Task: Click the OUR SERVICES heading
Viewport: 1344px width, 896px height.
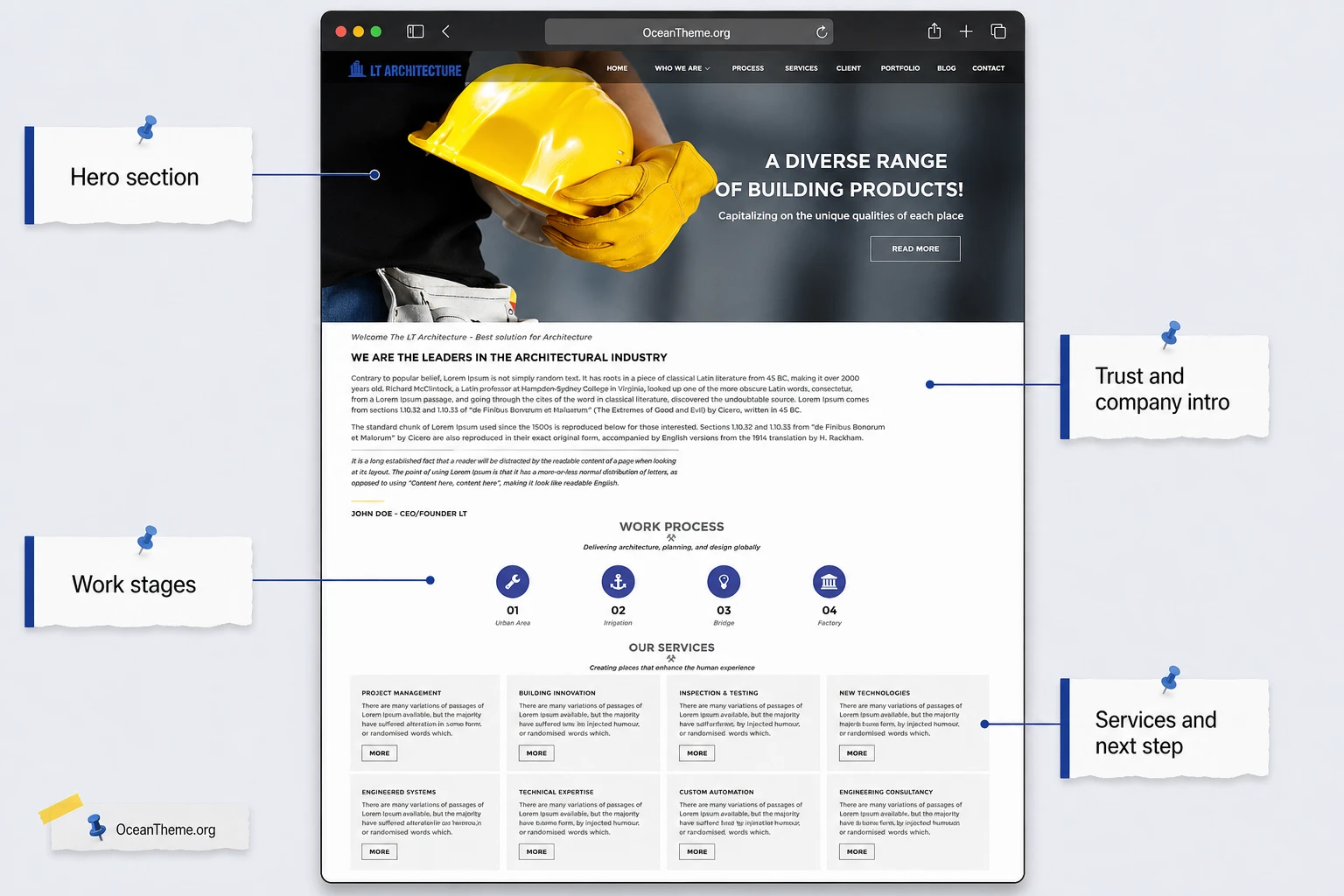Action: click(x=672, y=647)
